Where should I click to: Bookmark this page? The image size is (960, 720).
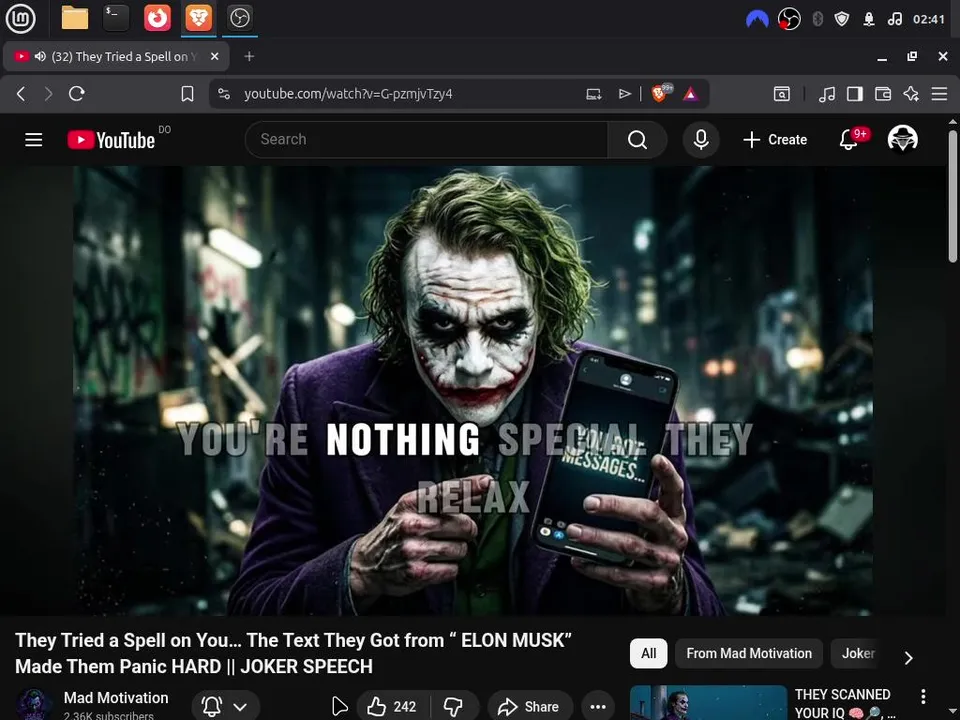tap(187, 94)
